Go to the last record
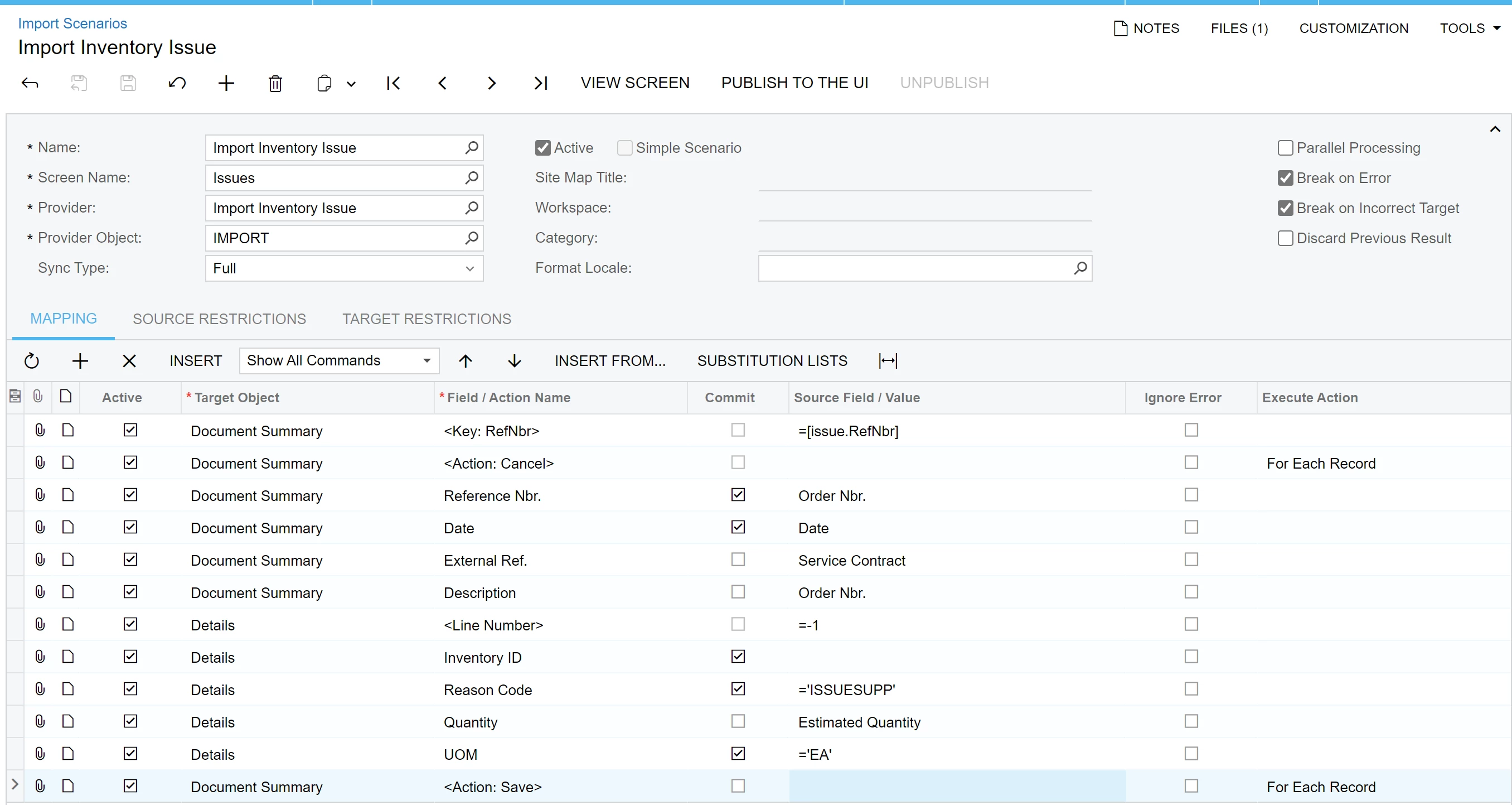The width and height of the screenshot is (1512, 805). (541, 83)
